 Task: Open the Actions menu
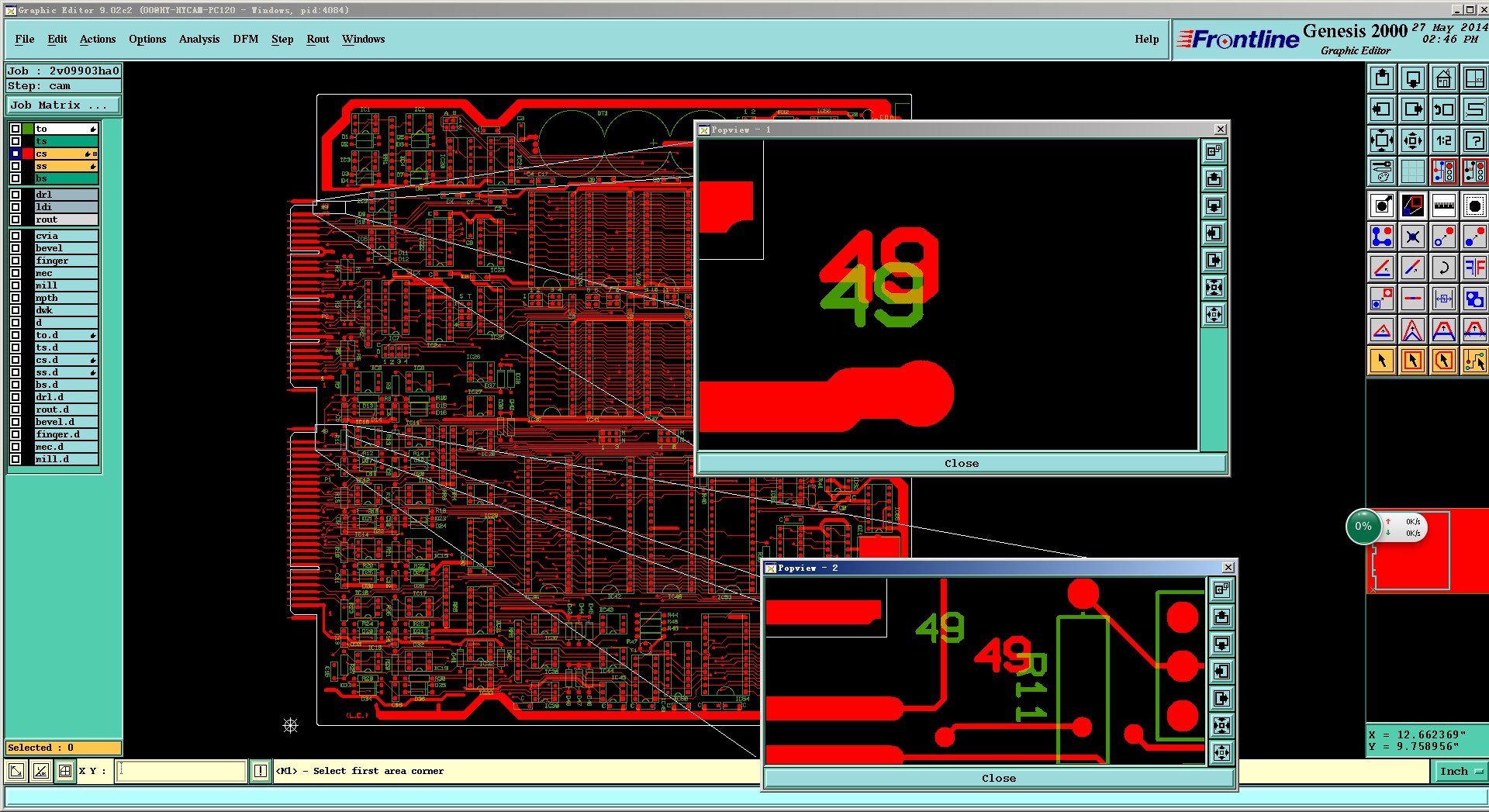tap(98, 40)
